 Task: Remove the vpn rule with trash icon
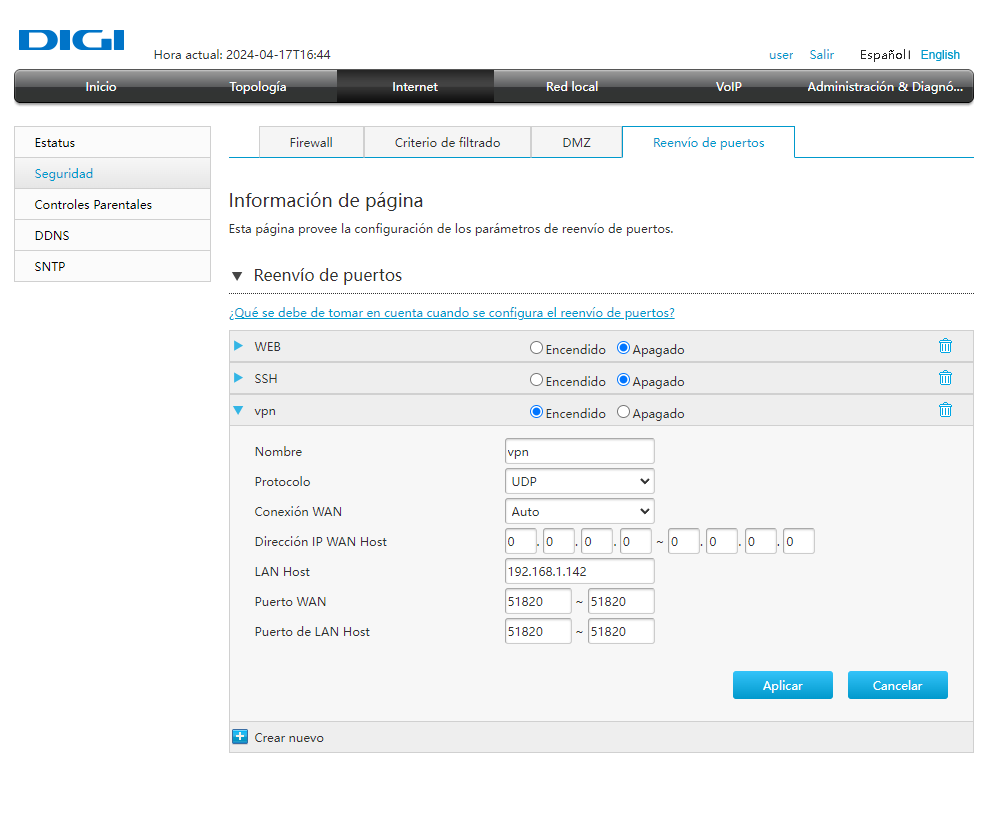pyautogui.click(x=945, y=410)
